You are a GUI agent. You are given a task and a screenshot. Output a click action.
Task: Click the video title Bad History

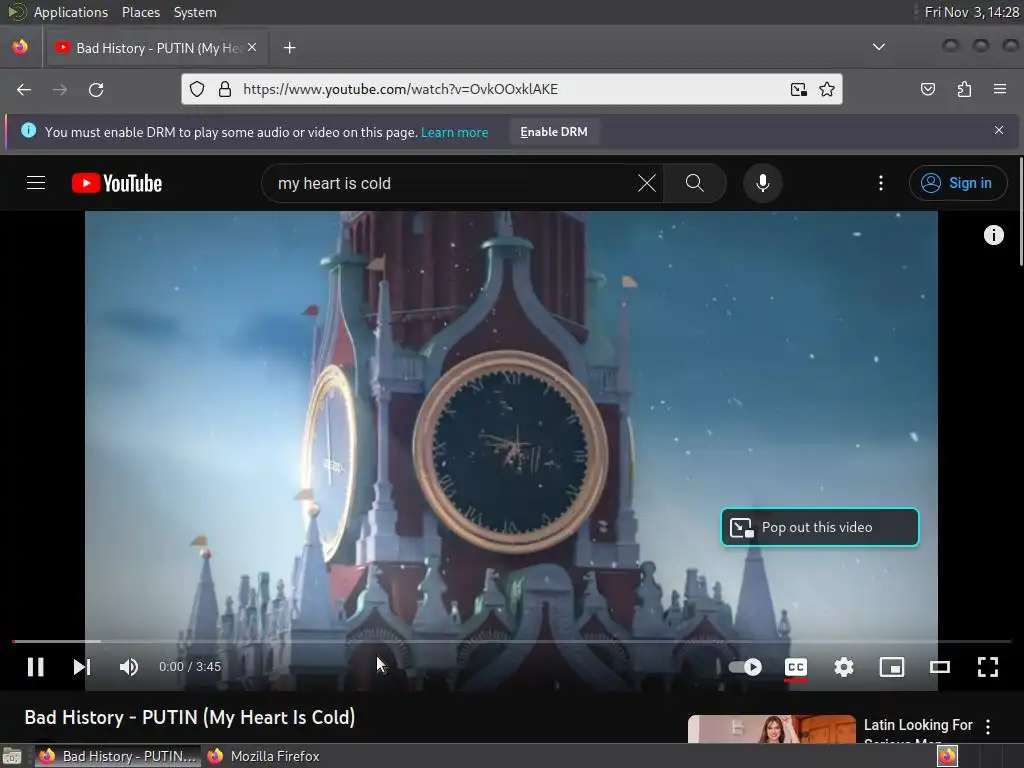point(189,717)
